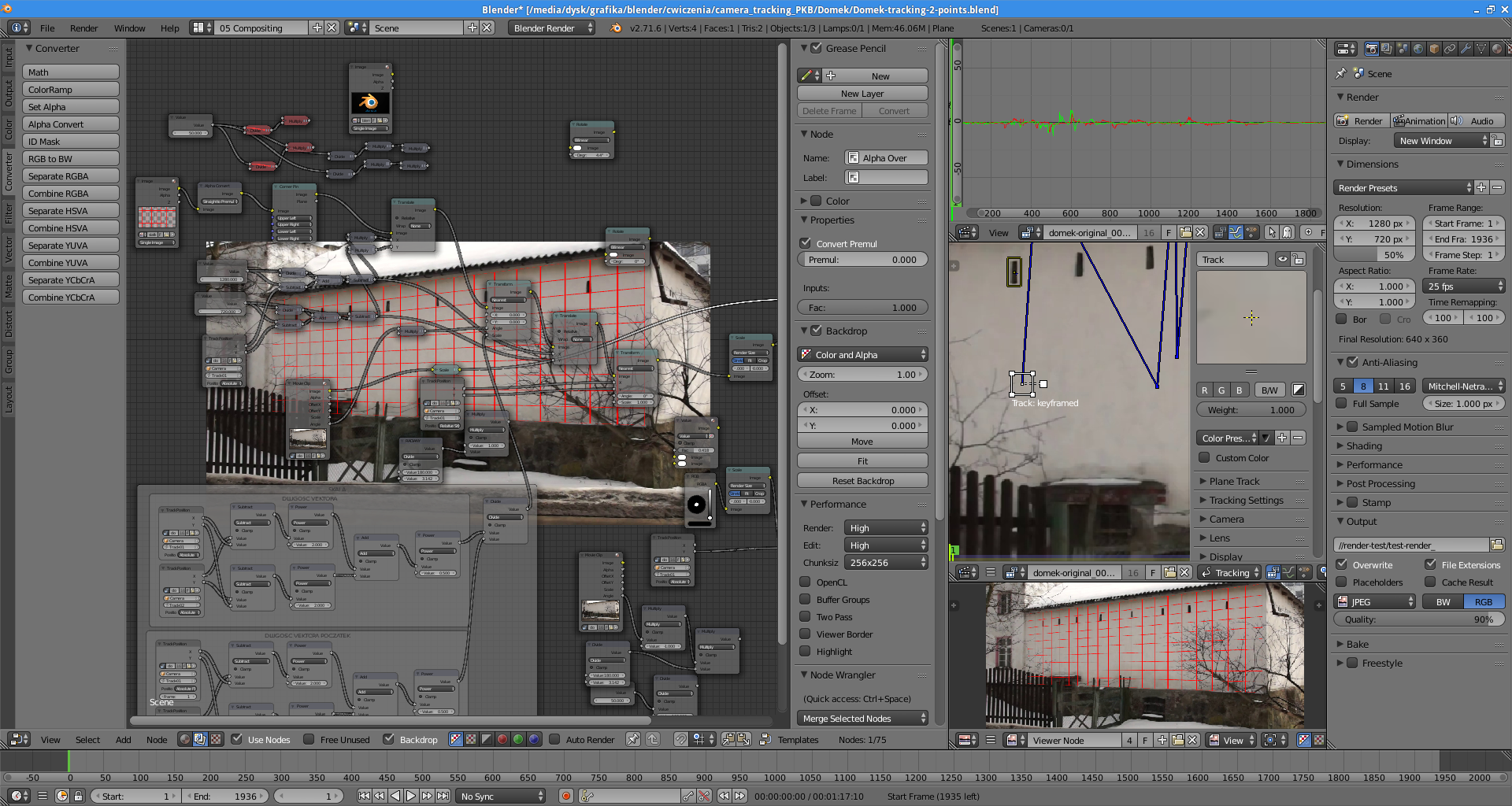This screenshot has width=1512, height=806.
Task: Click the delete keyframe crossed-key icon
Action: click(x=704, y=796)
